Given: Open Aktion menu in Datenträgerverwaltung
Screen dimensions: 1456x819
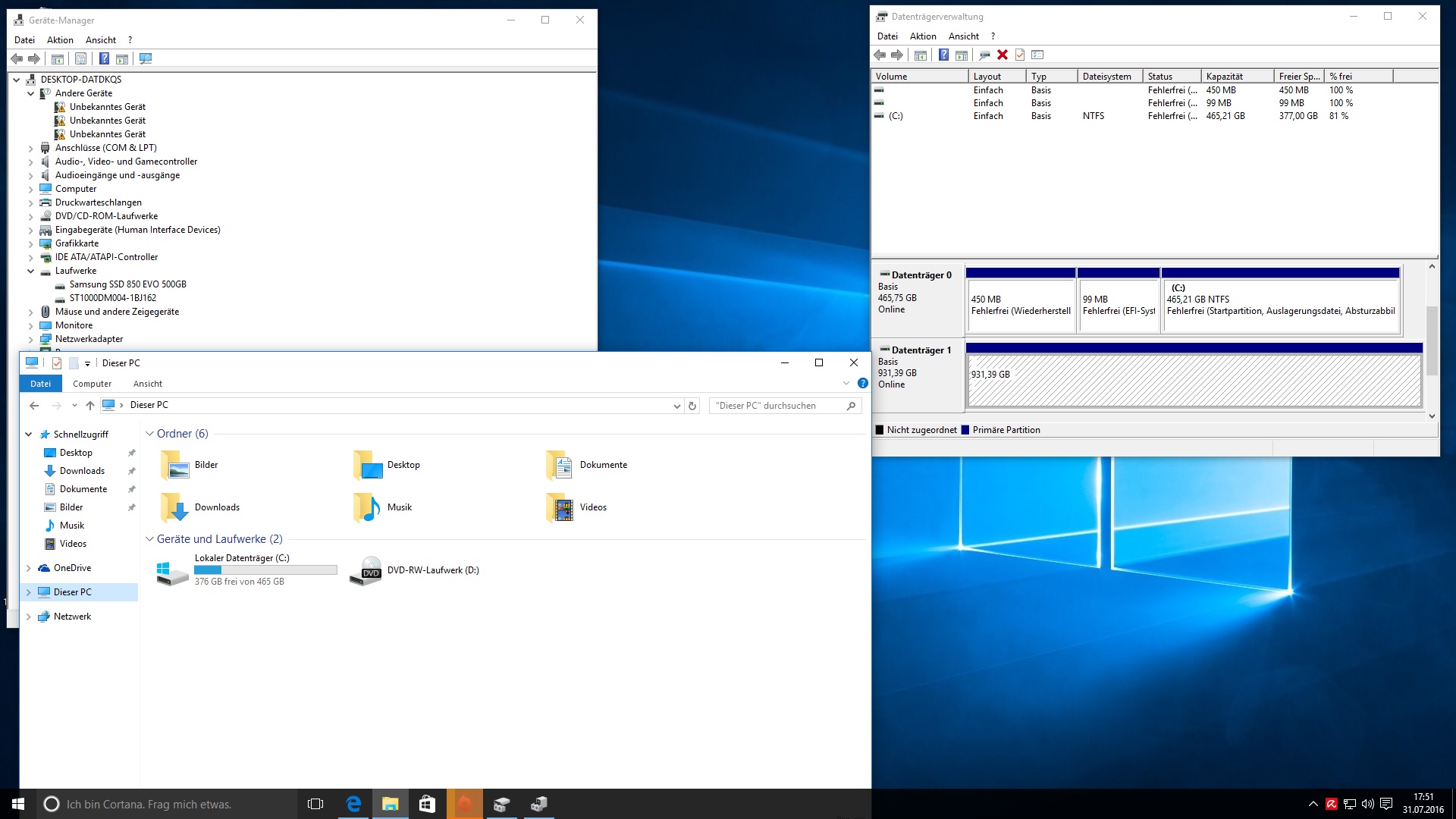Looking at the screenshot, I should click(922, 36).
